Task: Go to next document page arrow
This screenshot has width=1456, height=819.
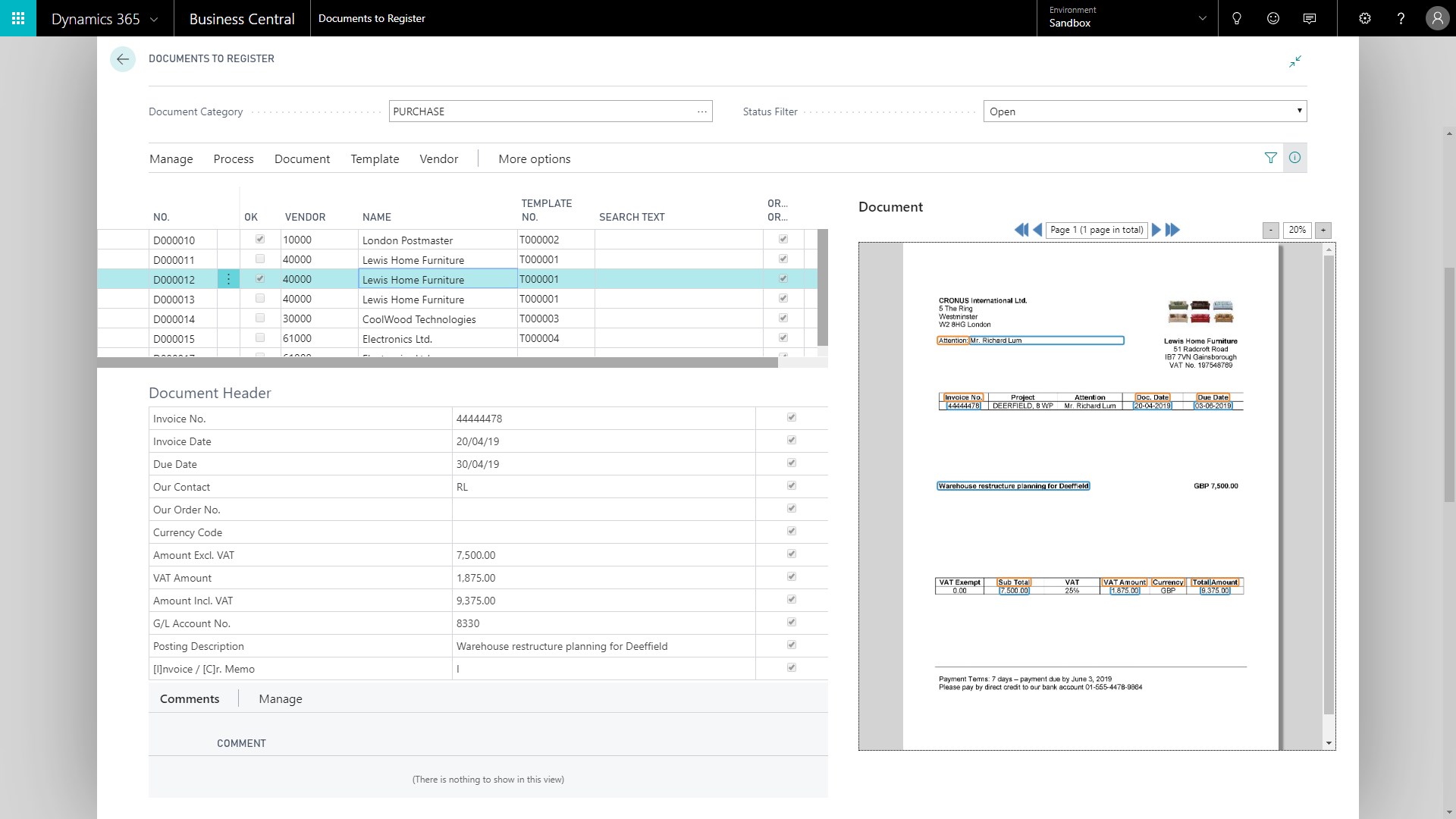Action: [x=1156, y=230]
